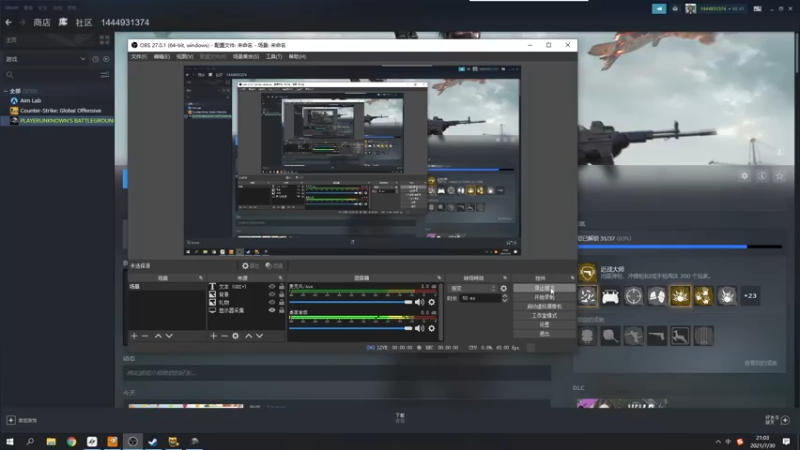Move source down in OBS Sources panel
Image resolution: width=800 pixels, height=450 pixels.
[260, 336]
